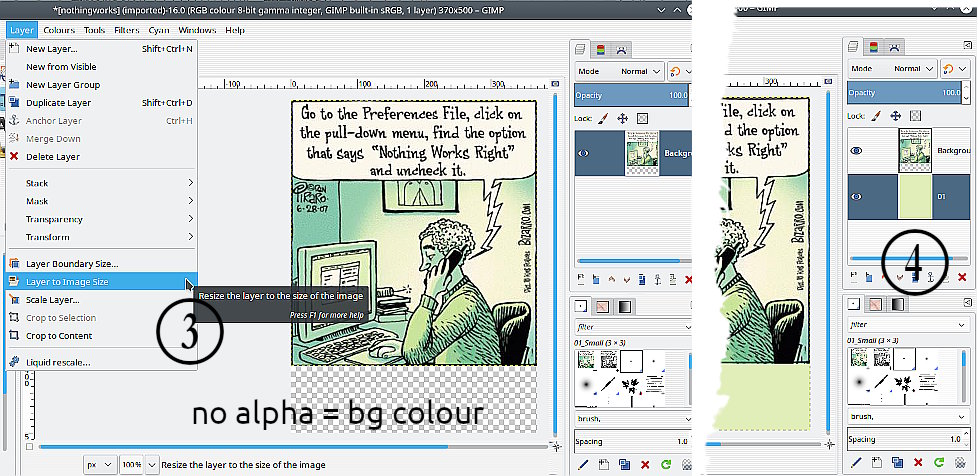This screenshot has width=978, height=476.
Task: Click Duplicate brush icon in right window
Action: [897, 462]
